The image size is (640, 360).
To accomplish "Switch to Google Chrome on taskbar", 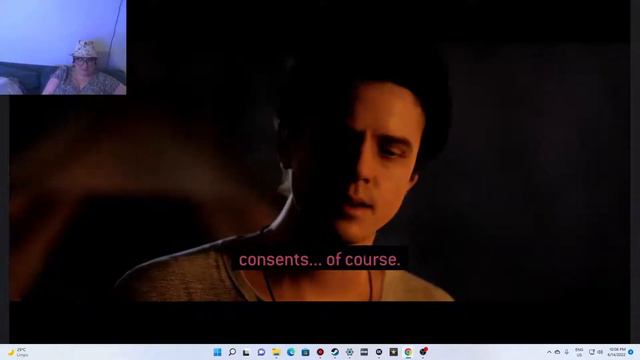I will pyautogui.click(x=408, y=352).
